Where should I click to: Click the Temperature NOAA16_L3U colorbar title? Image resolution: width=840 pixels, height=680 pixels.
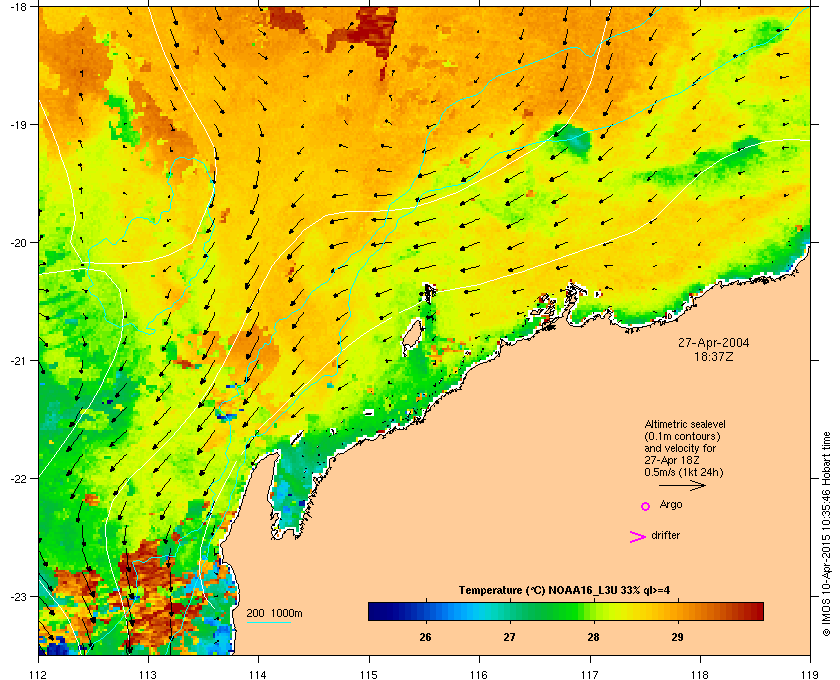564,591
